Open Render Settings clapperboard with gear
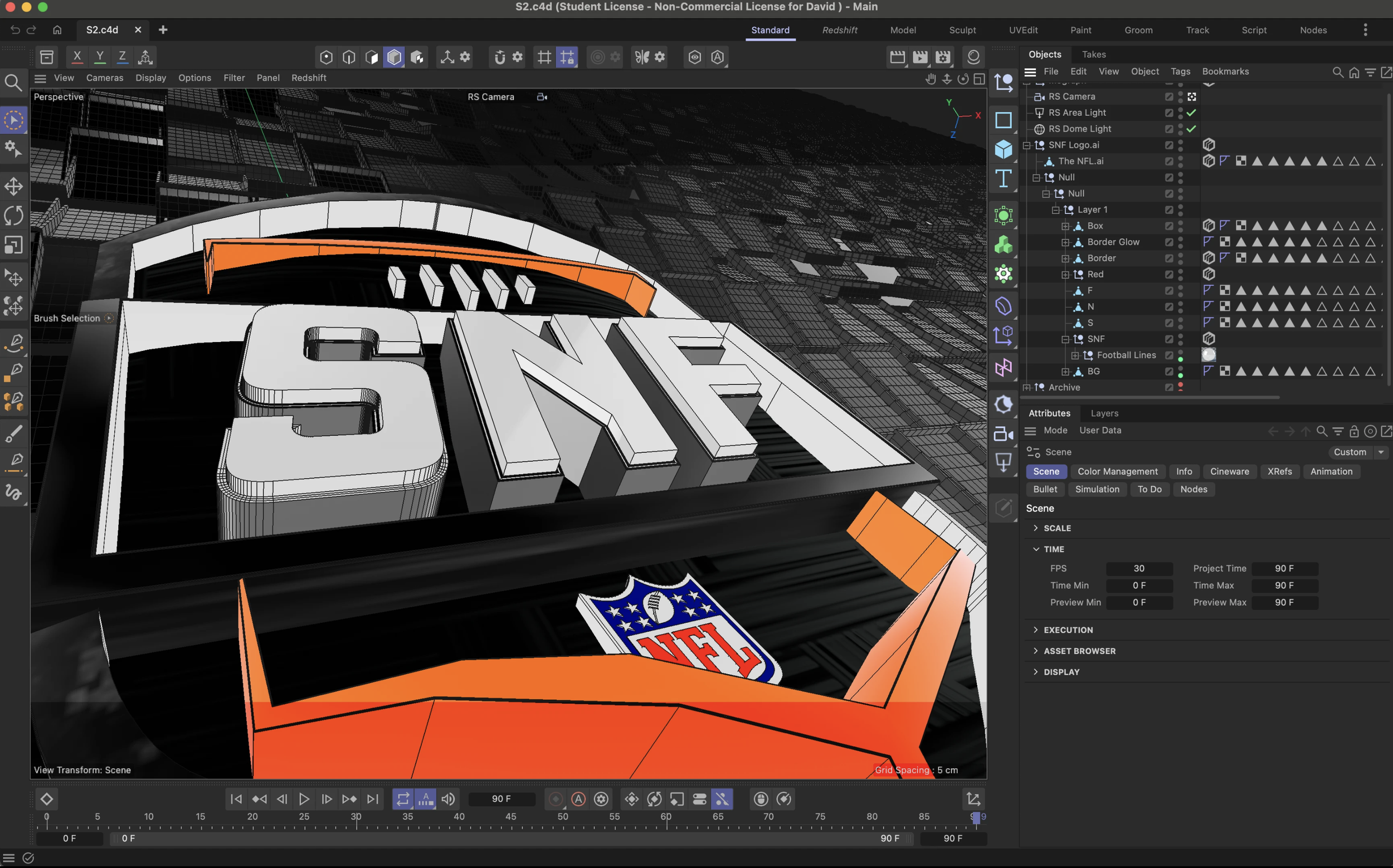Screen dimensions: 1393x868 click(x=943, y=57)
